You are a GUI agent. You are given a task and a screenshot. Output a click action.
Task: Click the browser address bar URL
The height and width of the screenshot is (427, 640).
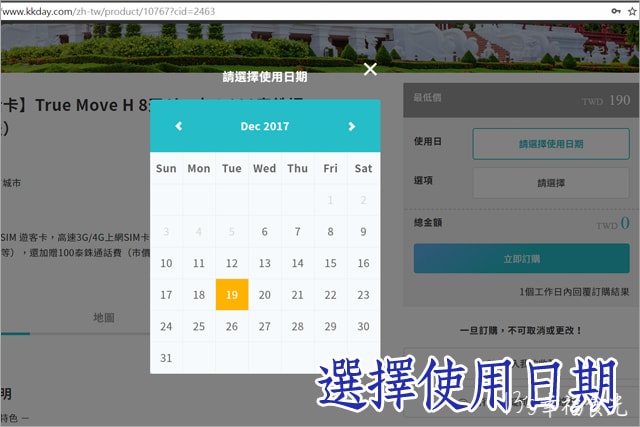tap(108, 11)
